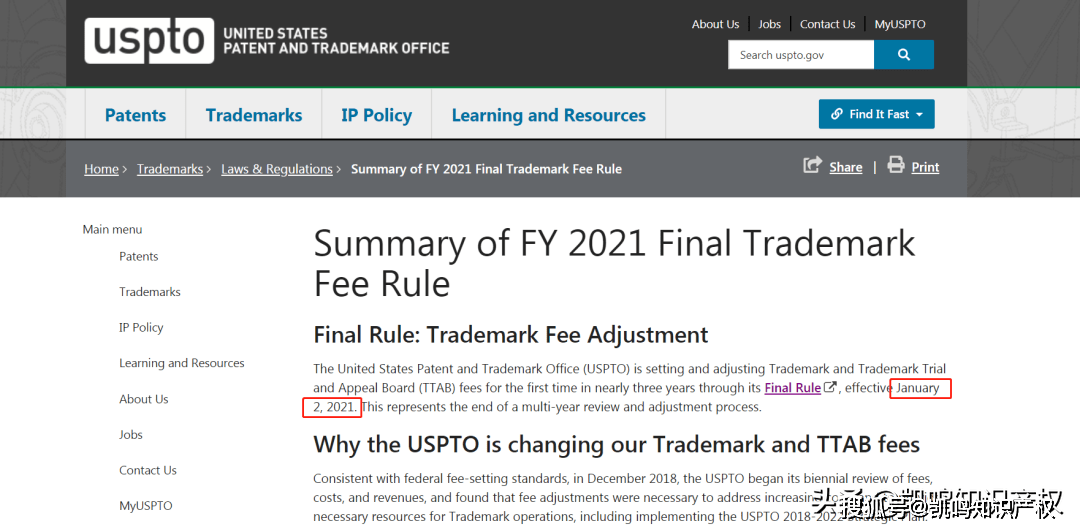Open Learning and Resources navigation tab
The image size is (1080, 532).
548,115
